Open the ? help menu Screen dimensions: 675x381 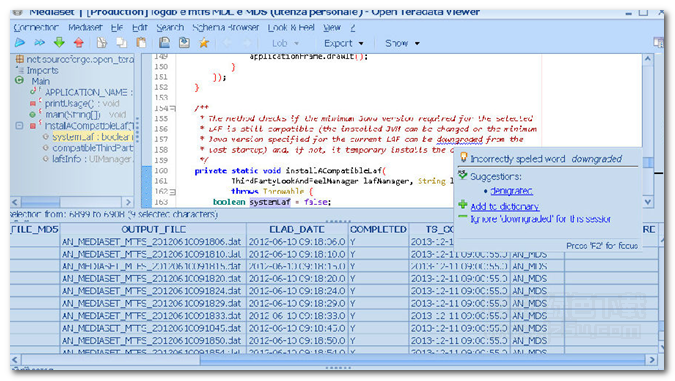(x=353, y=28)
